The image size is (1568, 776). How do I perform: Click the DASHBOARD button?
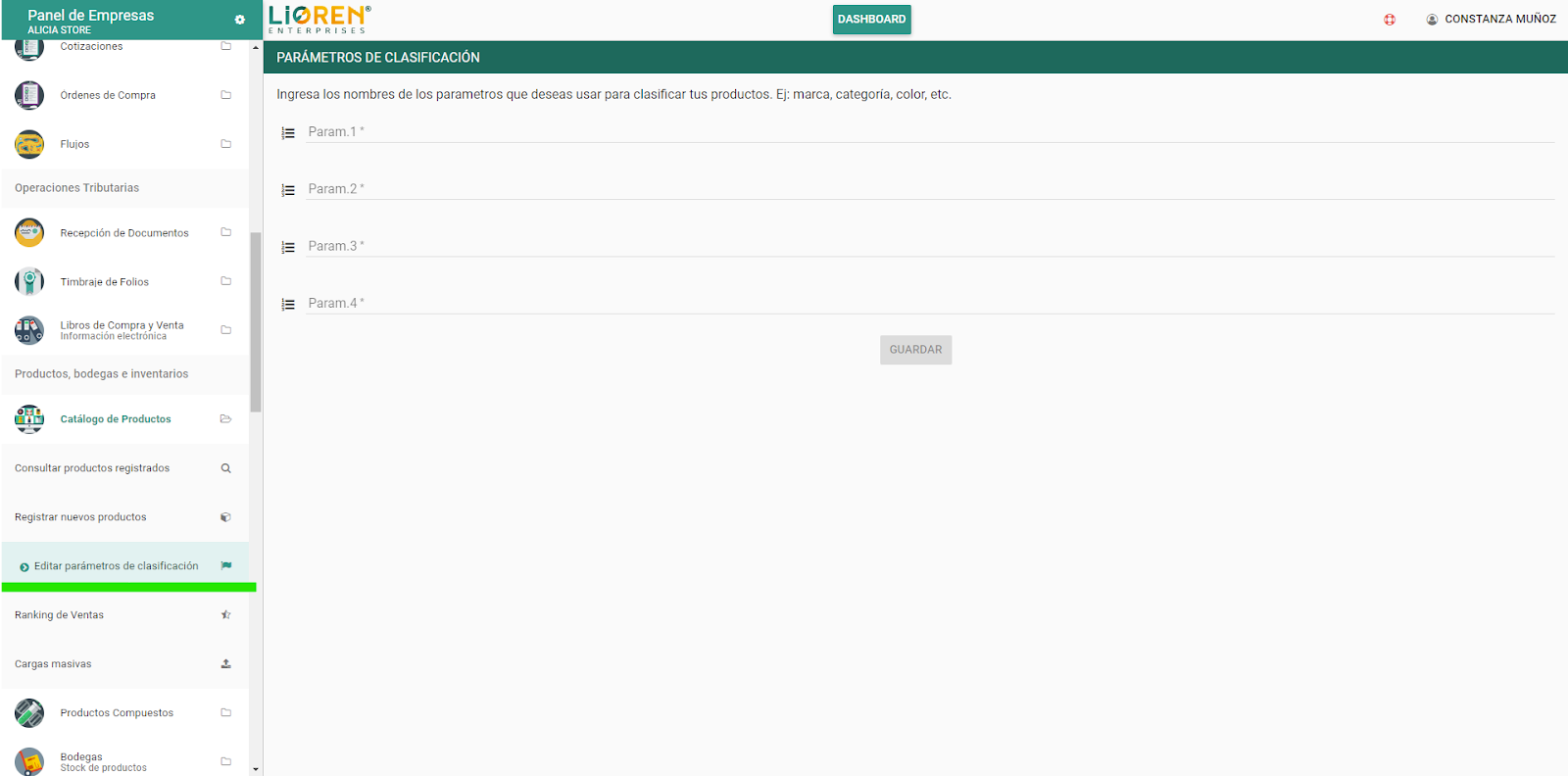click(x=871, y=20)
